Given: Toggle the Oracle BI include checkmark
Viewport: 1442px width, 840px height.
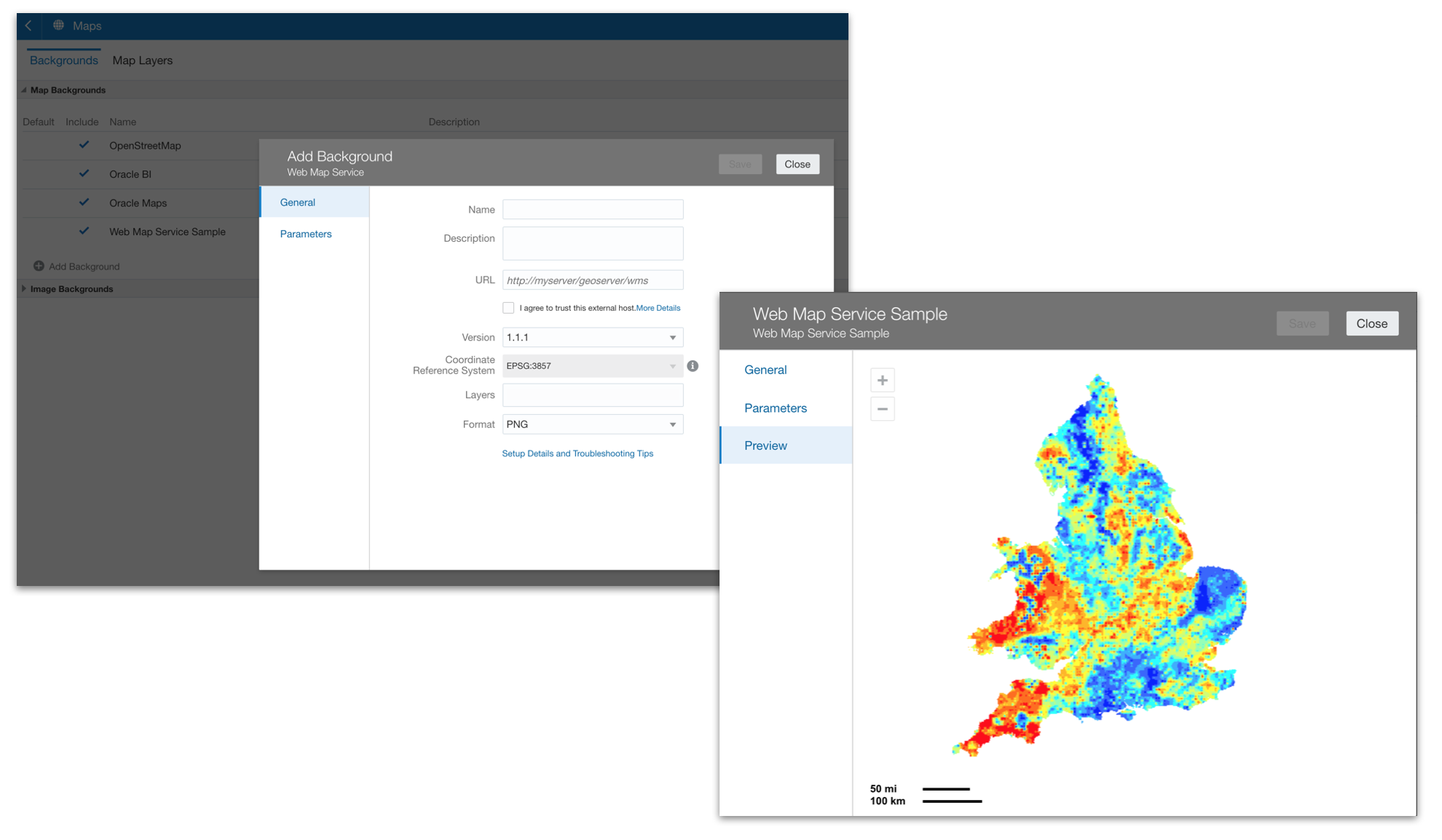Looking at the screenshot, I should pos(84,174).
